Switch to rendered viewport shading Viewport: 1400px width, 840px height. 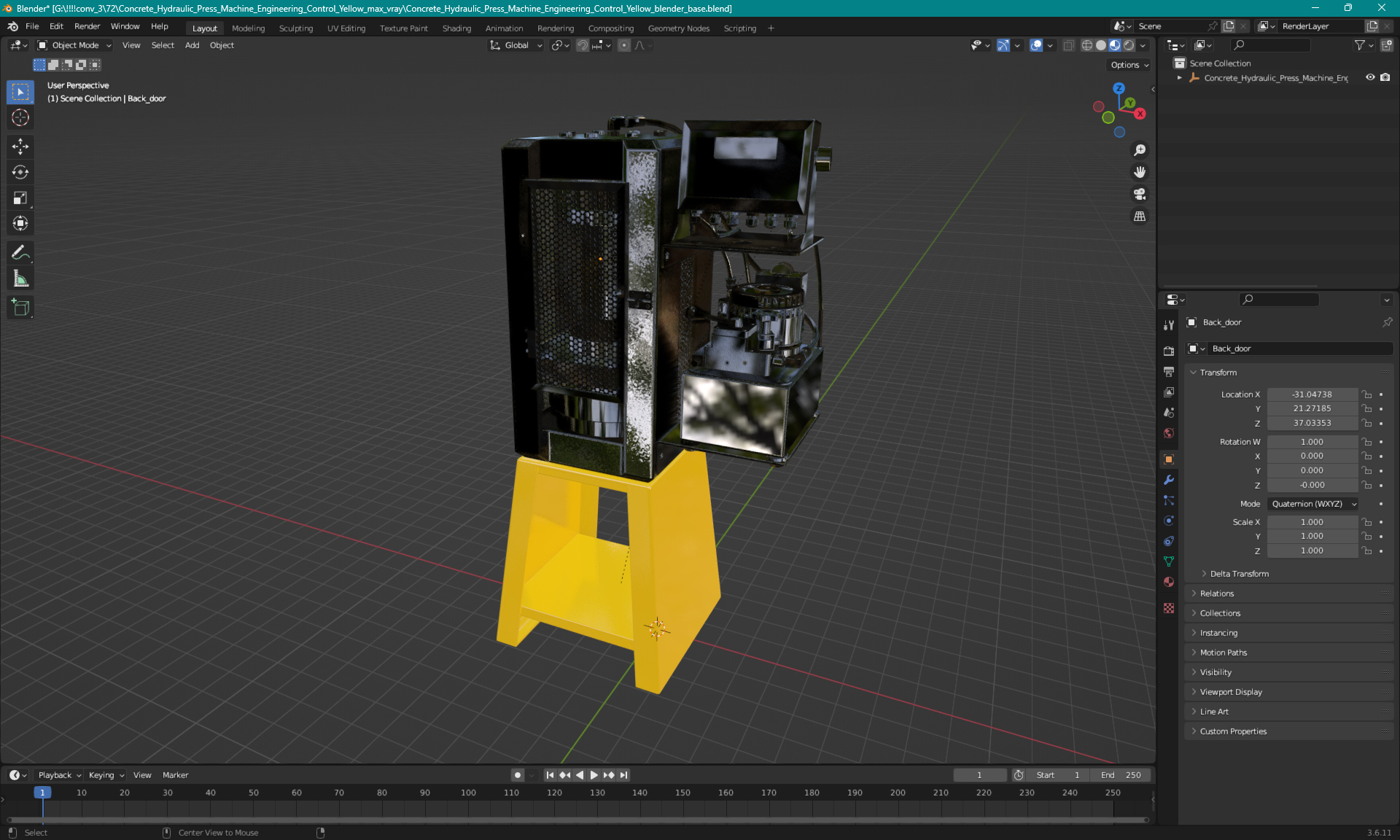1129,45
